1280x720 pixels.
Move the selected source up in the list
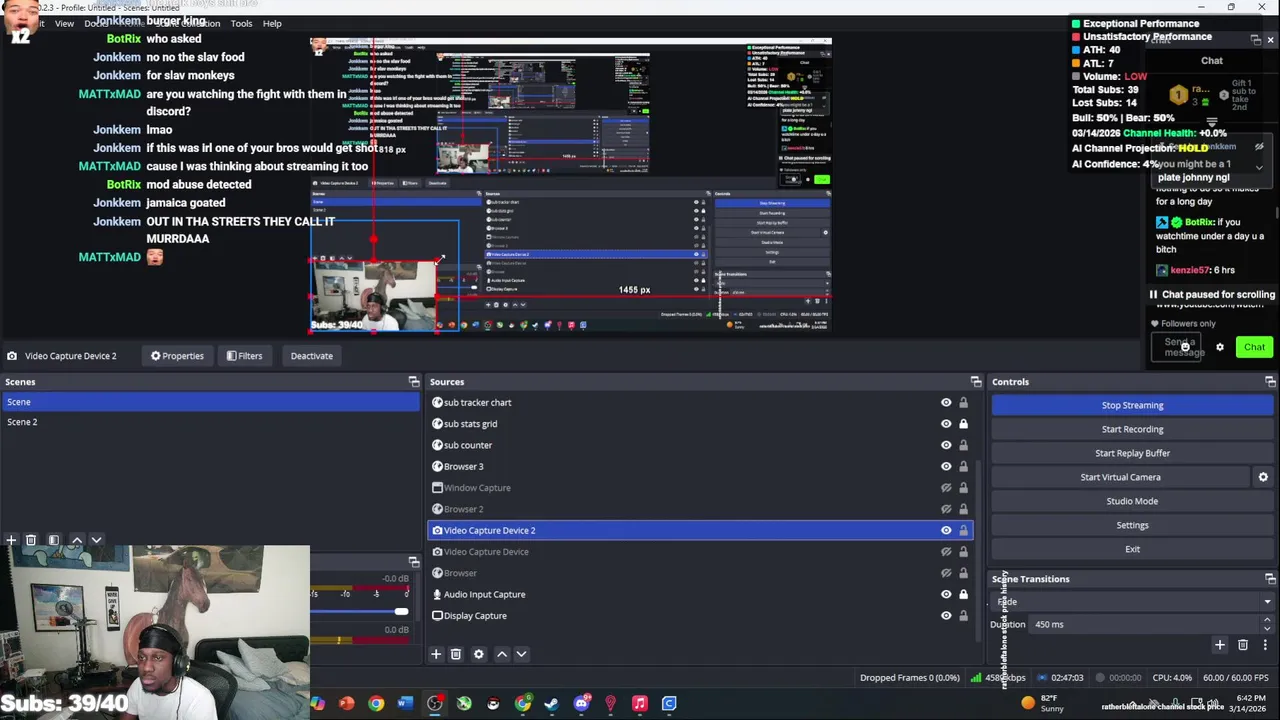pos(502,654)
